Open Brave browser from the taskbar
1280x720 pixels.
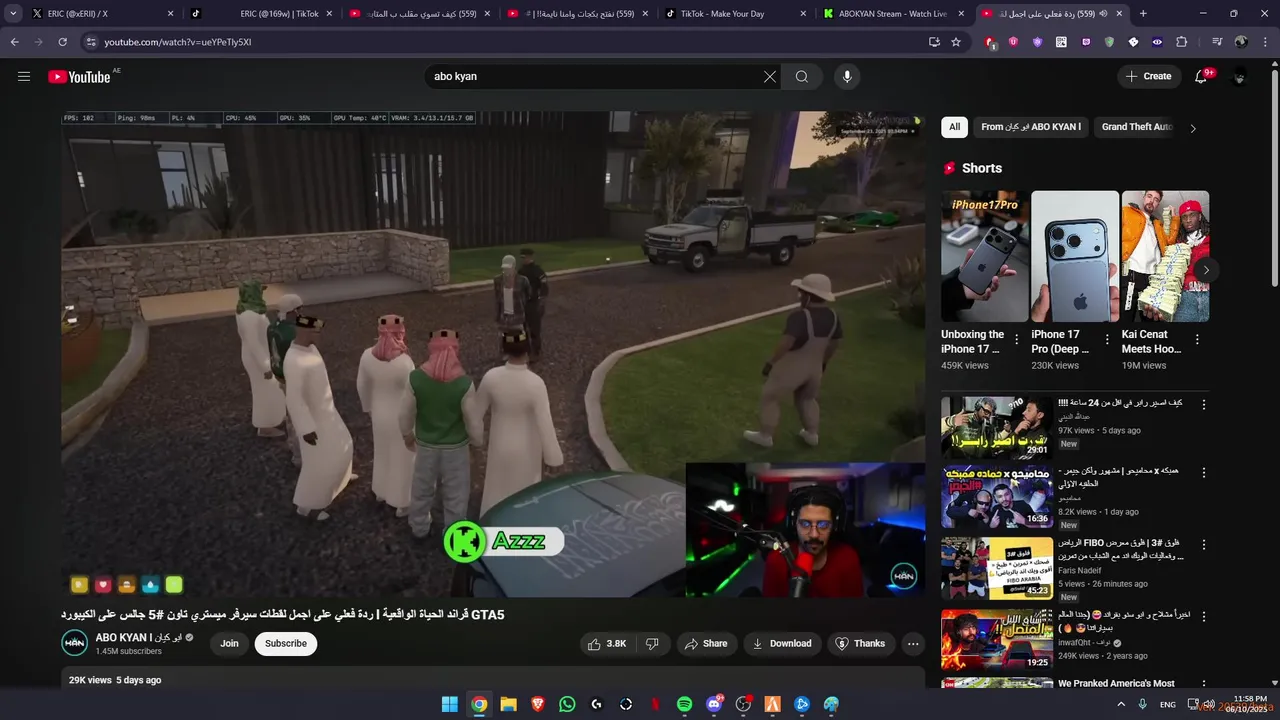pyautogui.click(x=538, y=704)
